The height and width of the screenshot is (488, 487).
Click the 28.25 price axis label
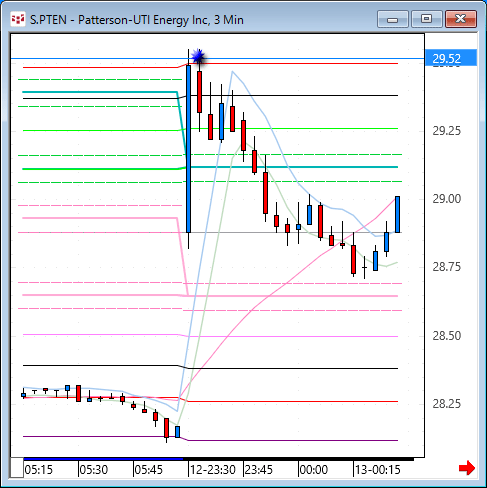(x=447, y=404)
